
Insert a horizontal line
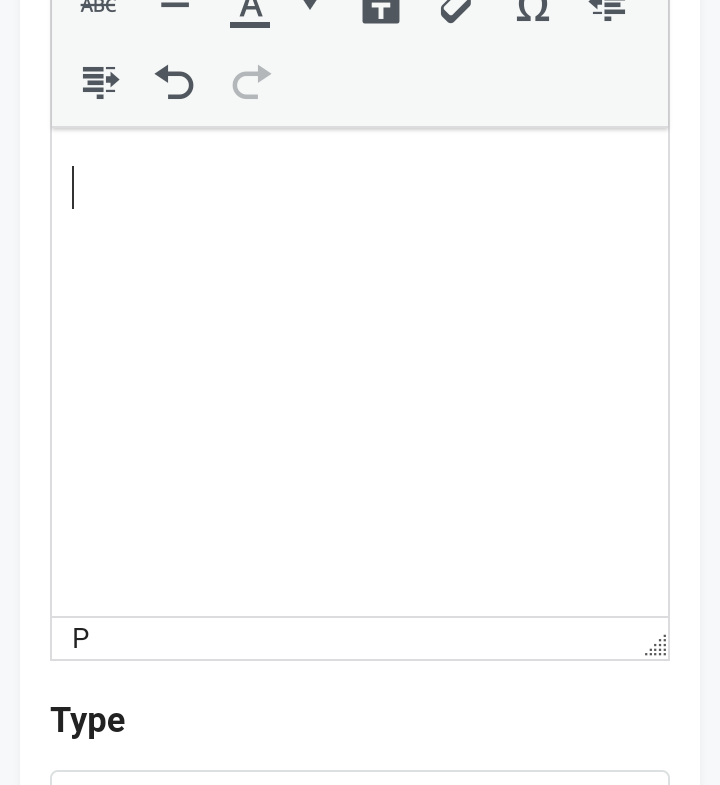(x=175, y=6)
